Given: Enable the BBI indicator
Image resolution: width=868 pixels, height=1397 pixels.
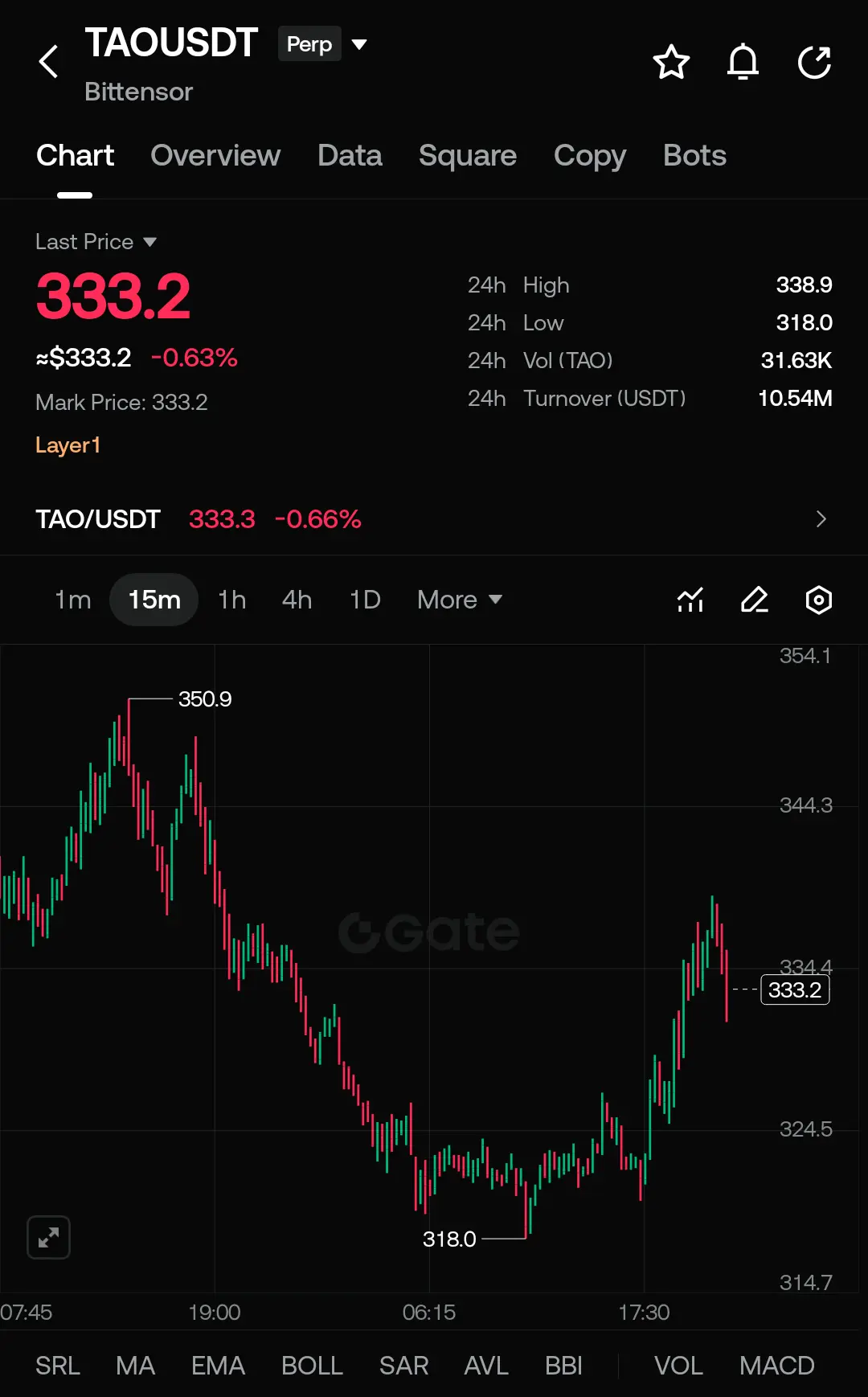Looking at the screenshot, I should click(563, 1366).
